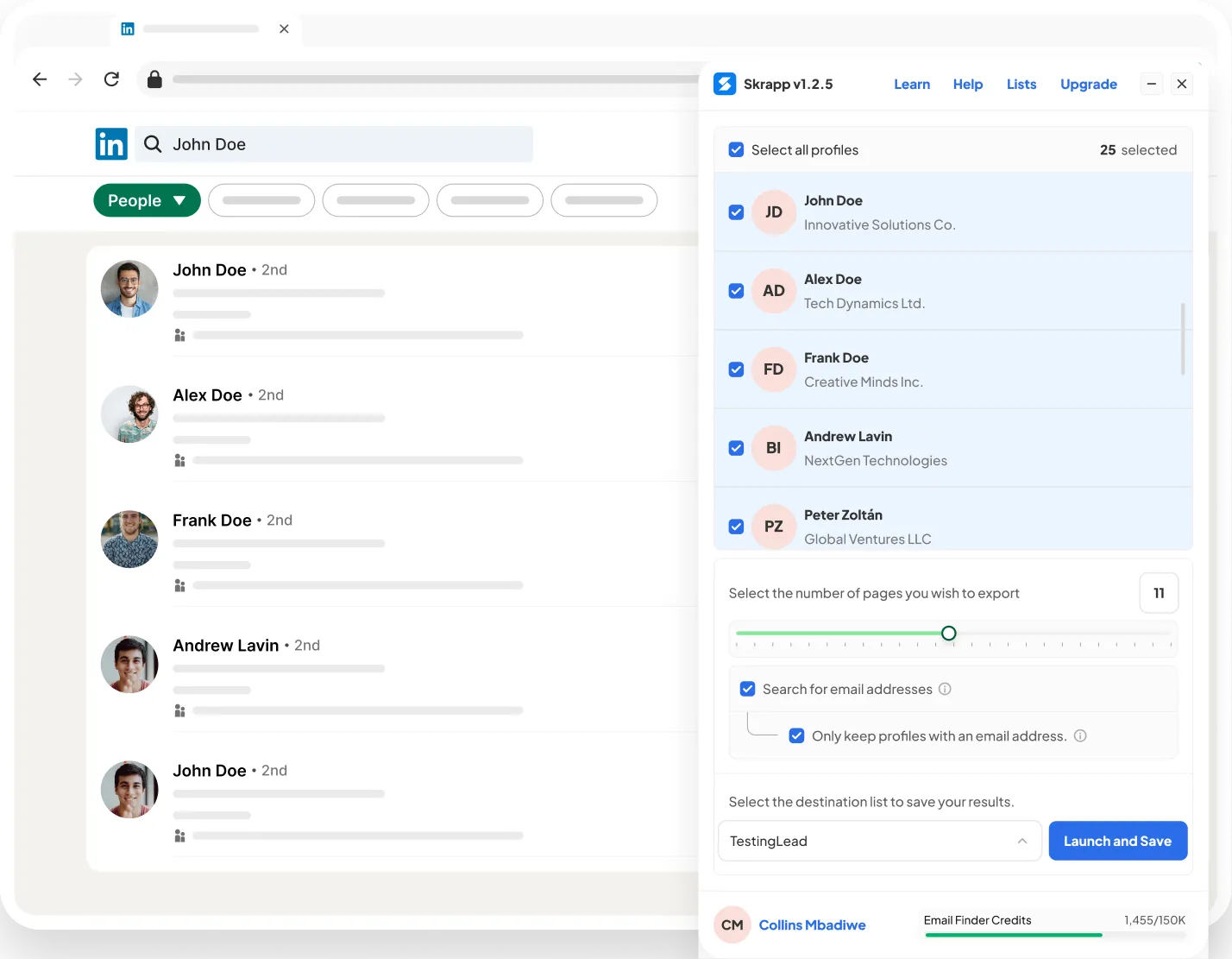Click the LinkedIn search field with John Doe
Screen dimensions: 1232x959
click(334, 144)
